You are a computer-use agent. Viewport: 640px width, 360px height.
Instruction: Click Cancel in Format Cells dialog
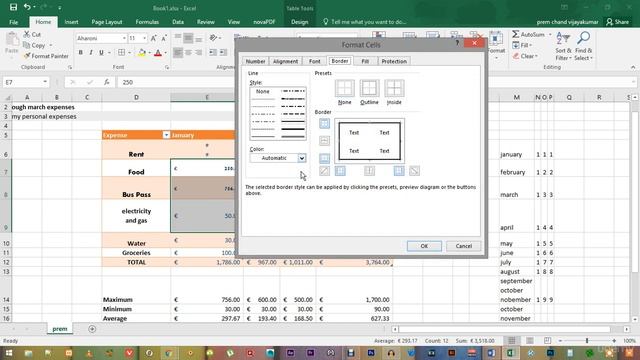[x=463, y=246]
